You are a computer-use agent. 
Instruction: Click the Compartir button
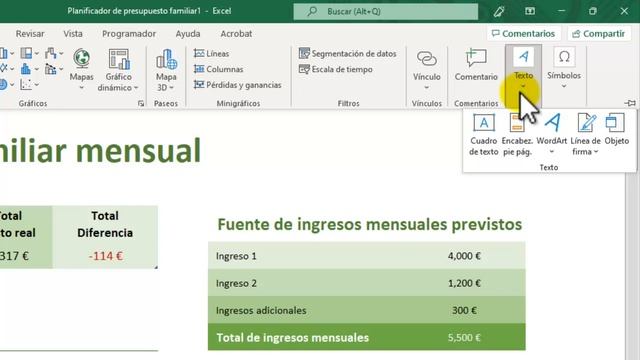(598, 34)
